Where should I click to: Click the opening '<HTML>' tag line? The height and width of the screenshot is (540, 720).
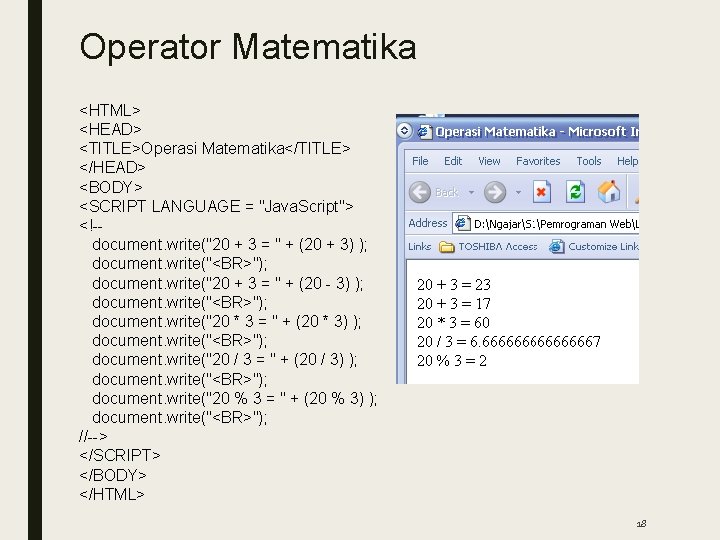pos(110,110)
